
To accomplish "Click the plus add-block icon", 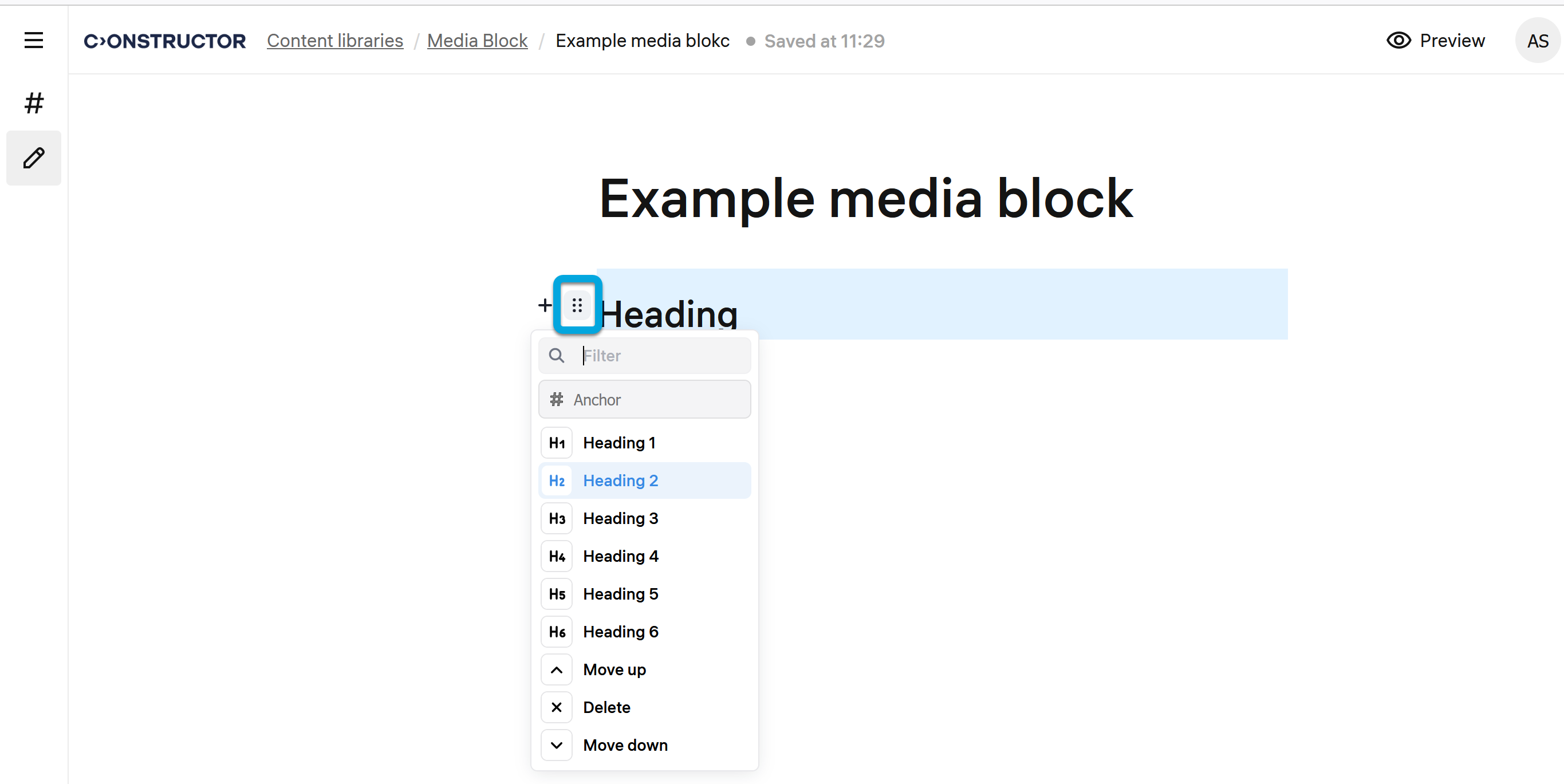I will (545, 305).
